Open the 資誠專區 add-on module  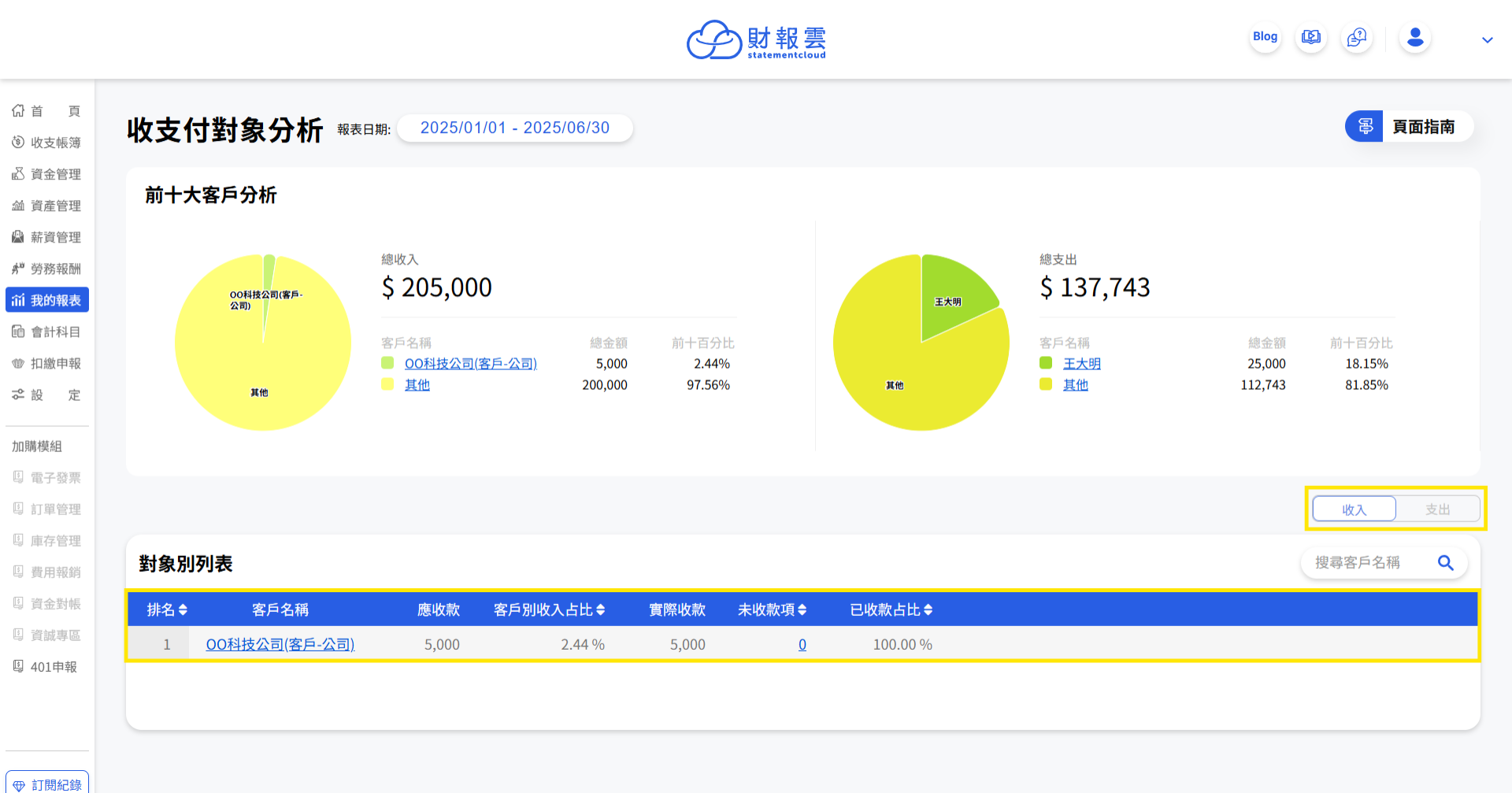pyautogui.click(x=46, y=635)
